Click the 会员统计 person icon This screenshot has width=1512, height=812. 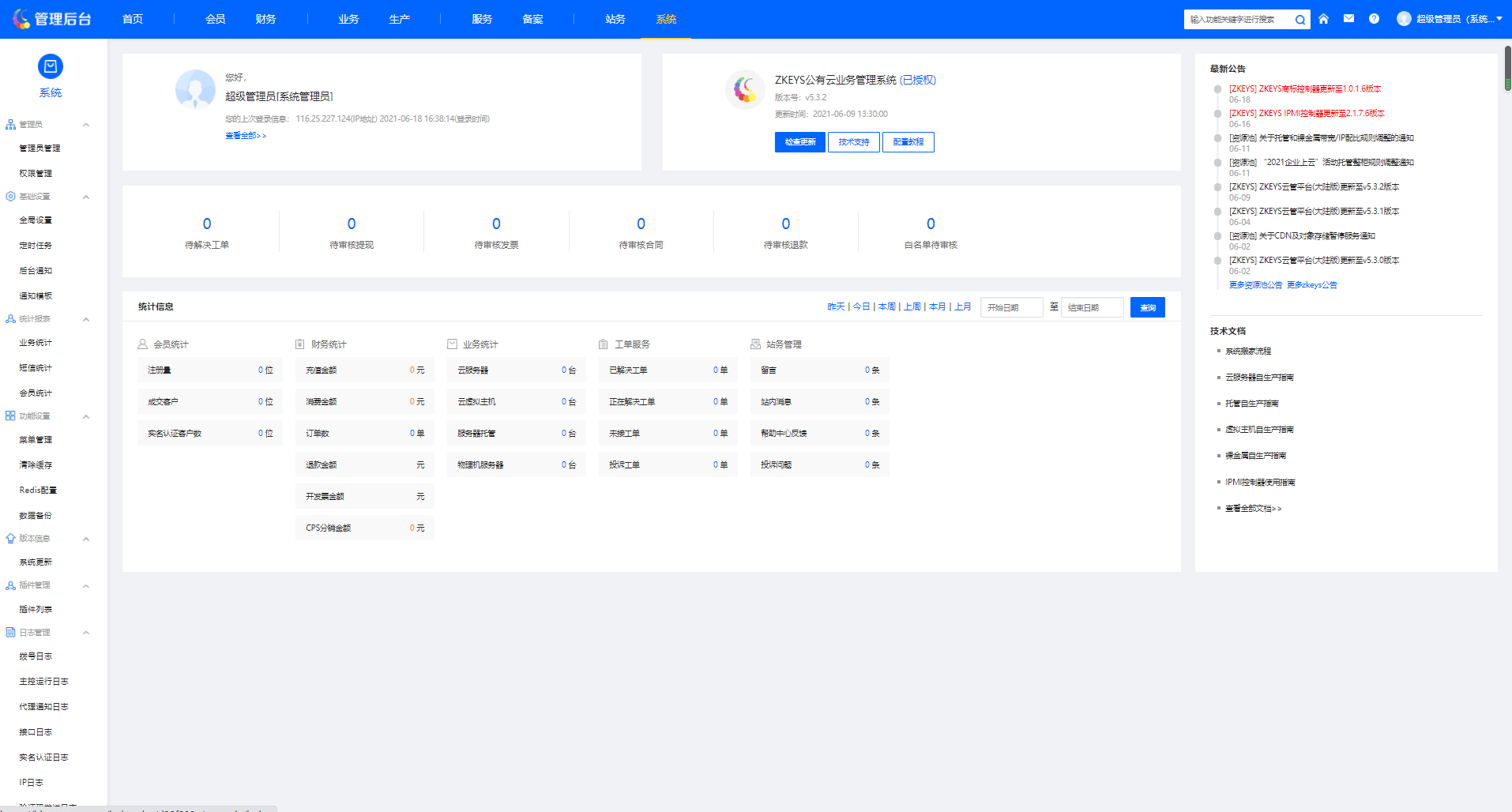[143, 344]
